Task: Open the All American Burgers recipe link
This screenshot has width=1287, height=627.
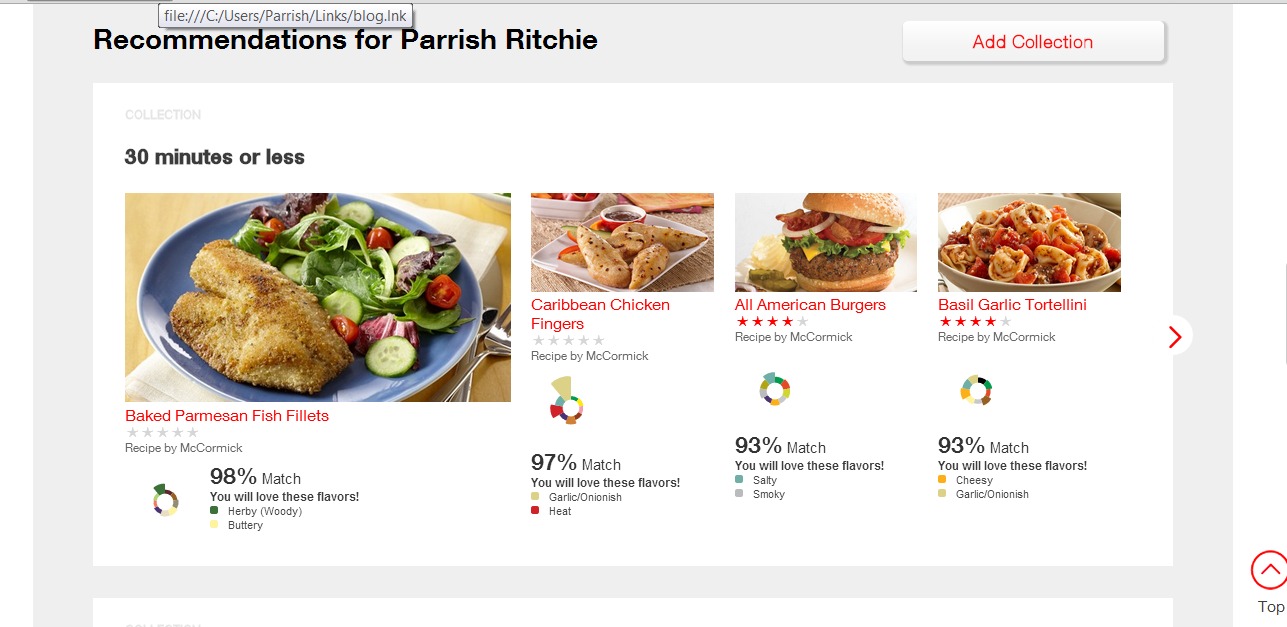Action: (x=810, y=304)
